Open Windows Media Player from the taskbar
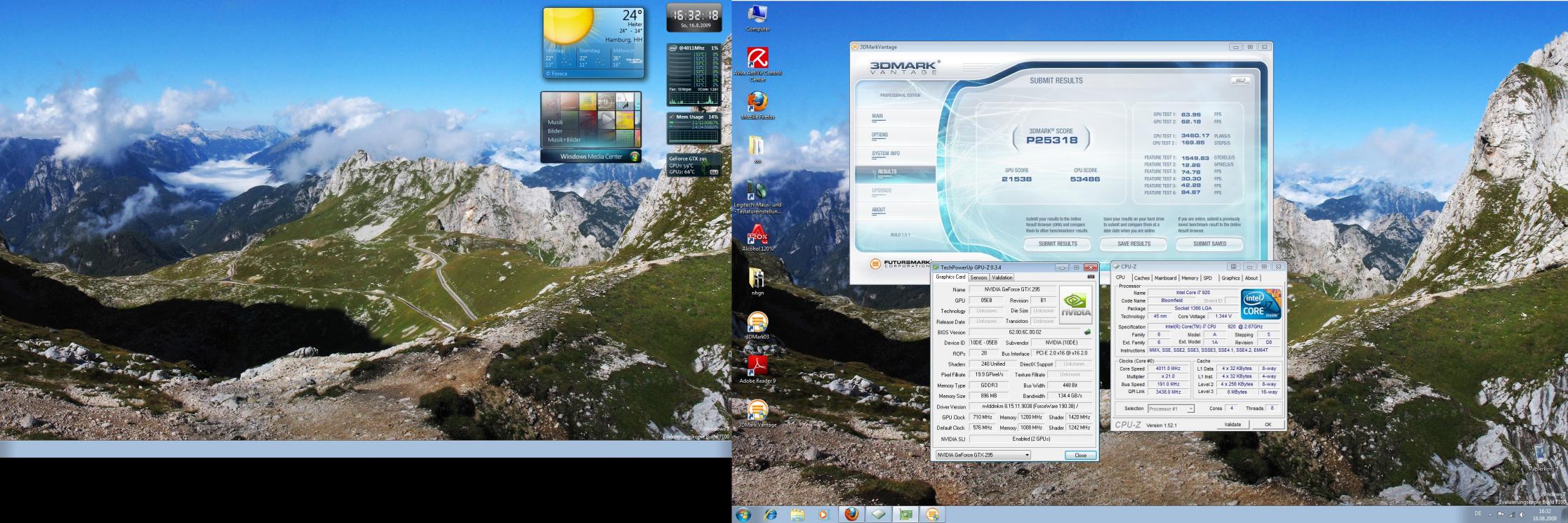Image resolution: width=1568 pixels, height=523 pixels. pos(823,515)
